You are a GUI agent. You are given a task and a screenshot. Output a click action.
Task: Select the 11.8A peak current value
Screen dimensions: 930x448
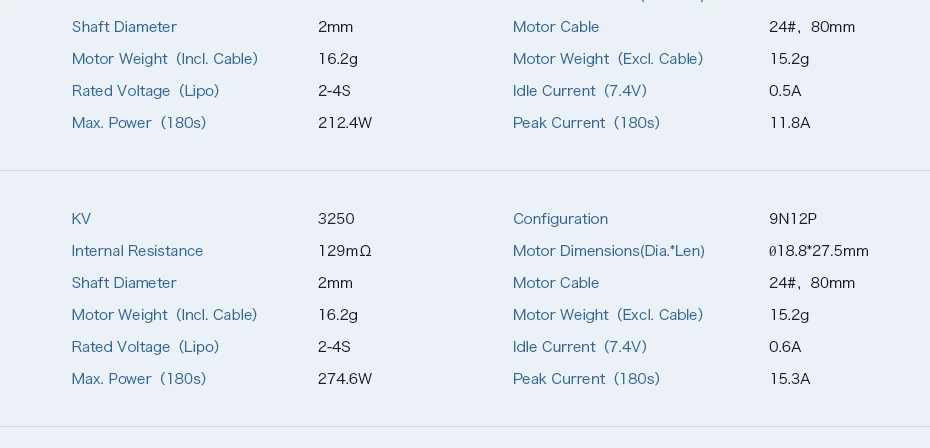(789, 123)
